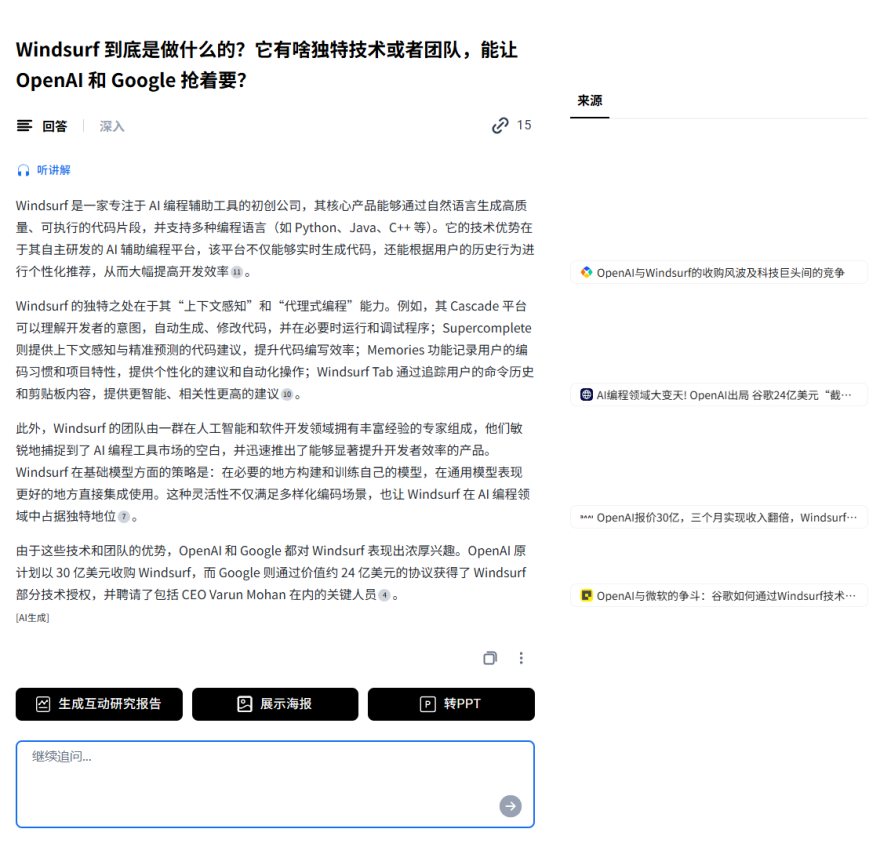Click the [AI生成] label
Image resolution: width=895 pixels, height=847 pixels.
point(33,618)
